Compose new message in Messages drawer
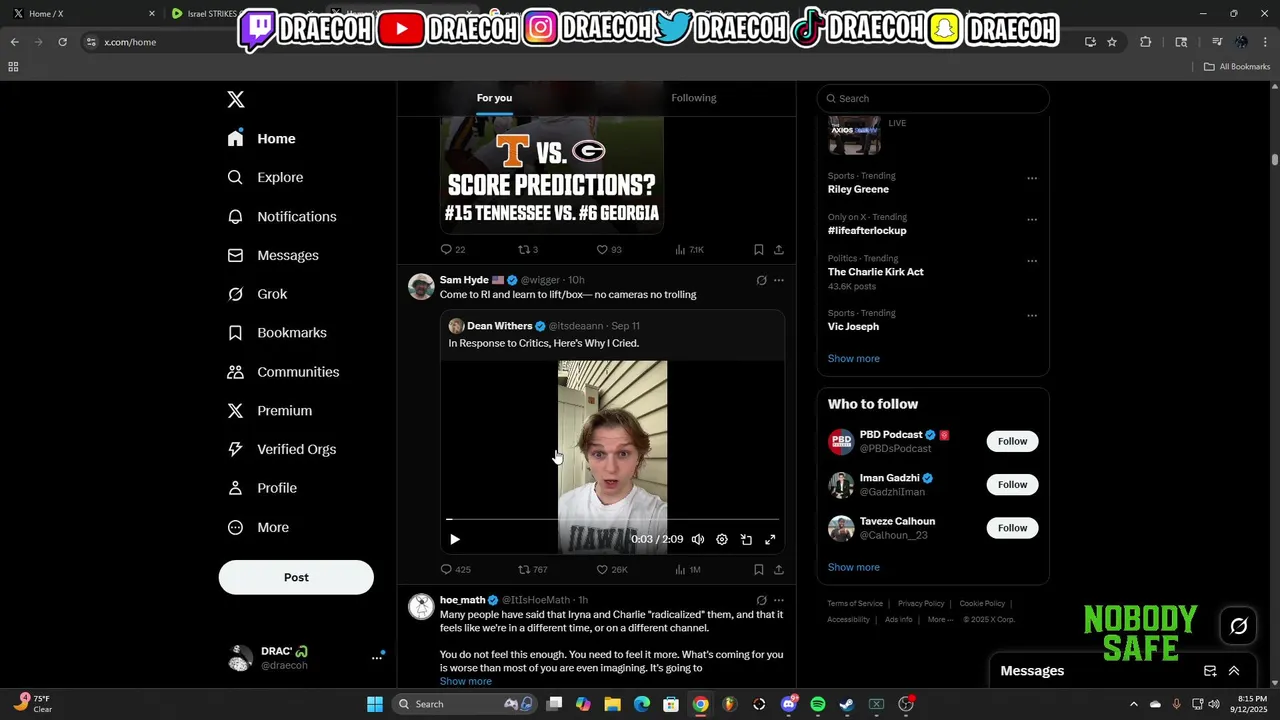1280x720 pixels. tap(1210, 671)
